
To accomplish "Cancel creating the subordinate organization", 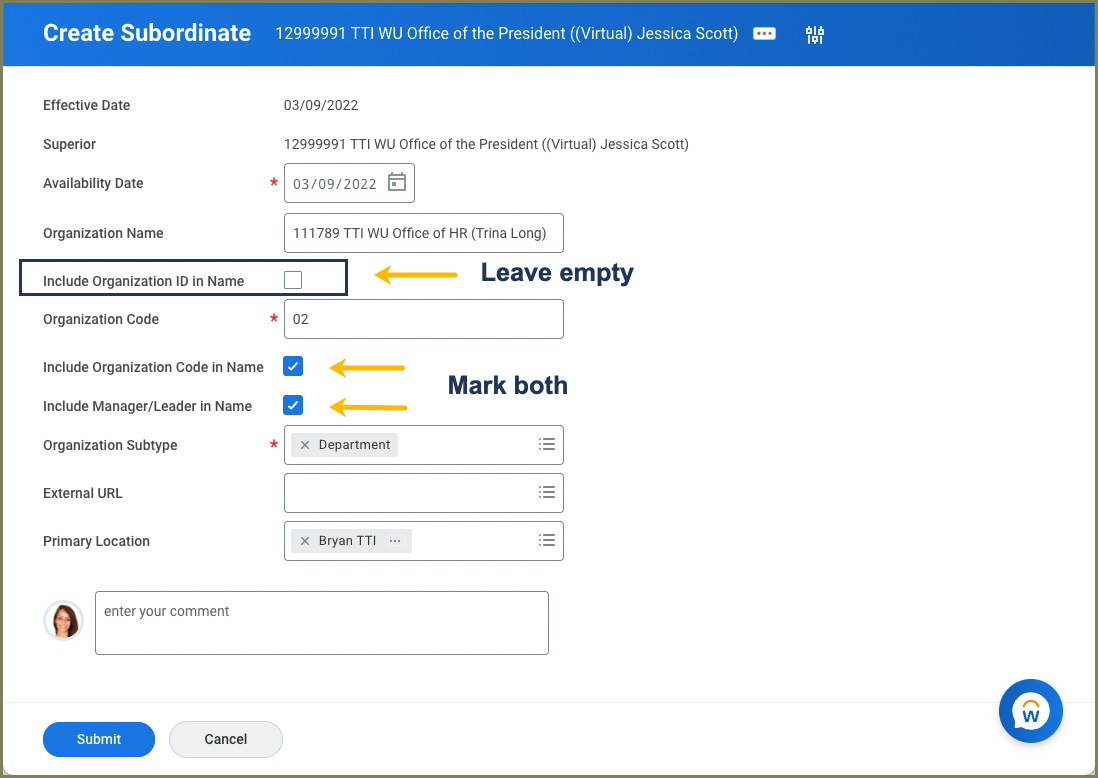I will point(226,739).
